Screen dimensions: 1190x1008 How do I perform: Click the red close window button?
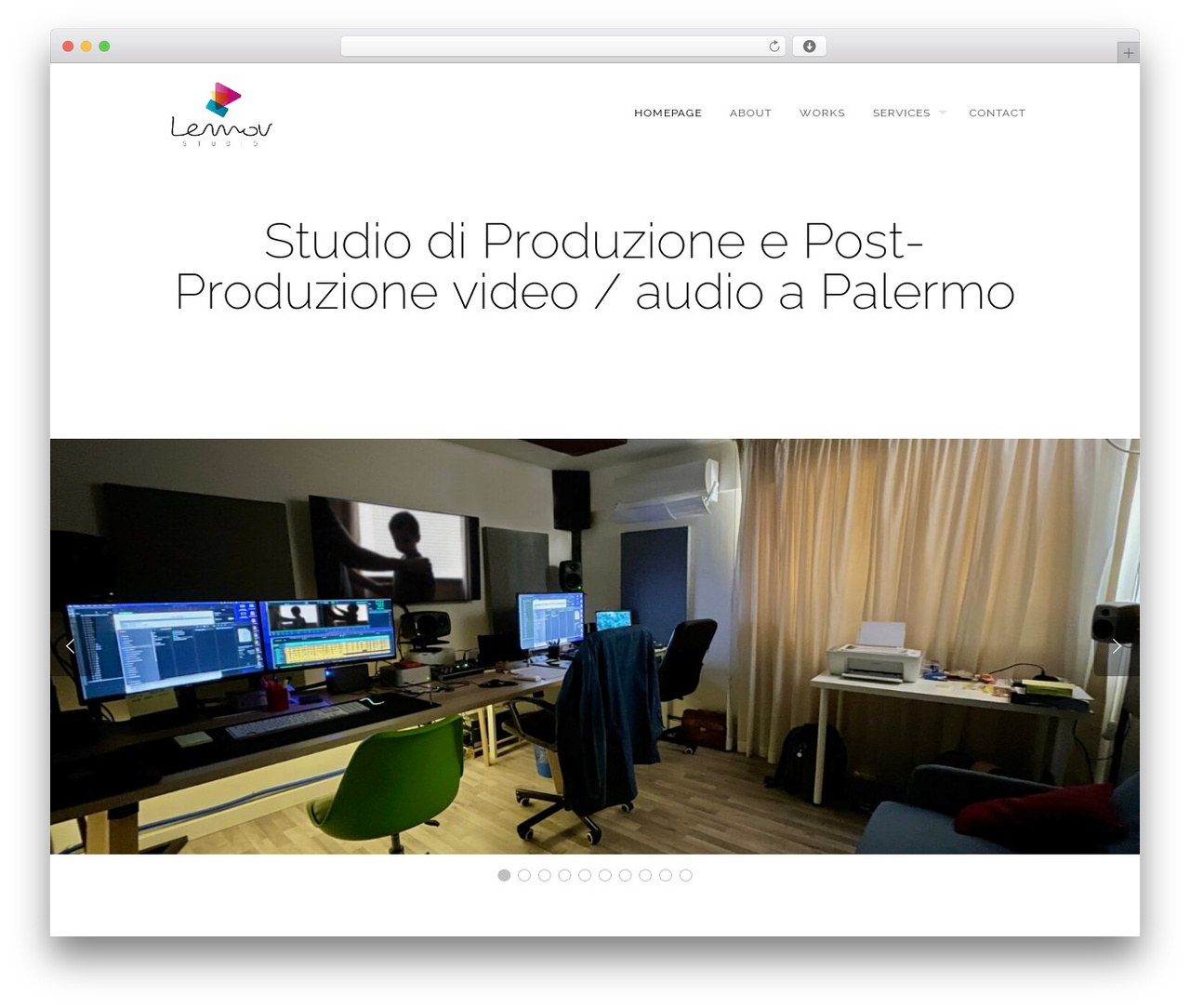pyautogui.click(x=68, y=46)
